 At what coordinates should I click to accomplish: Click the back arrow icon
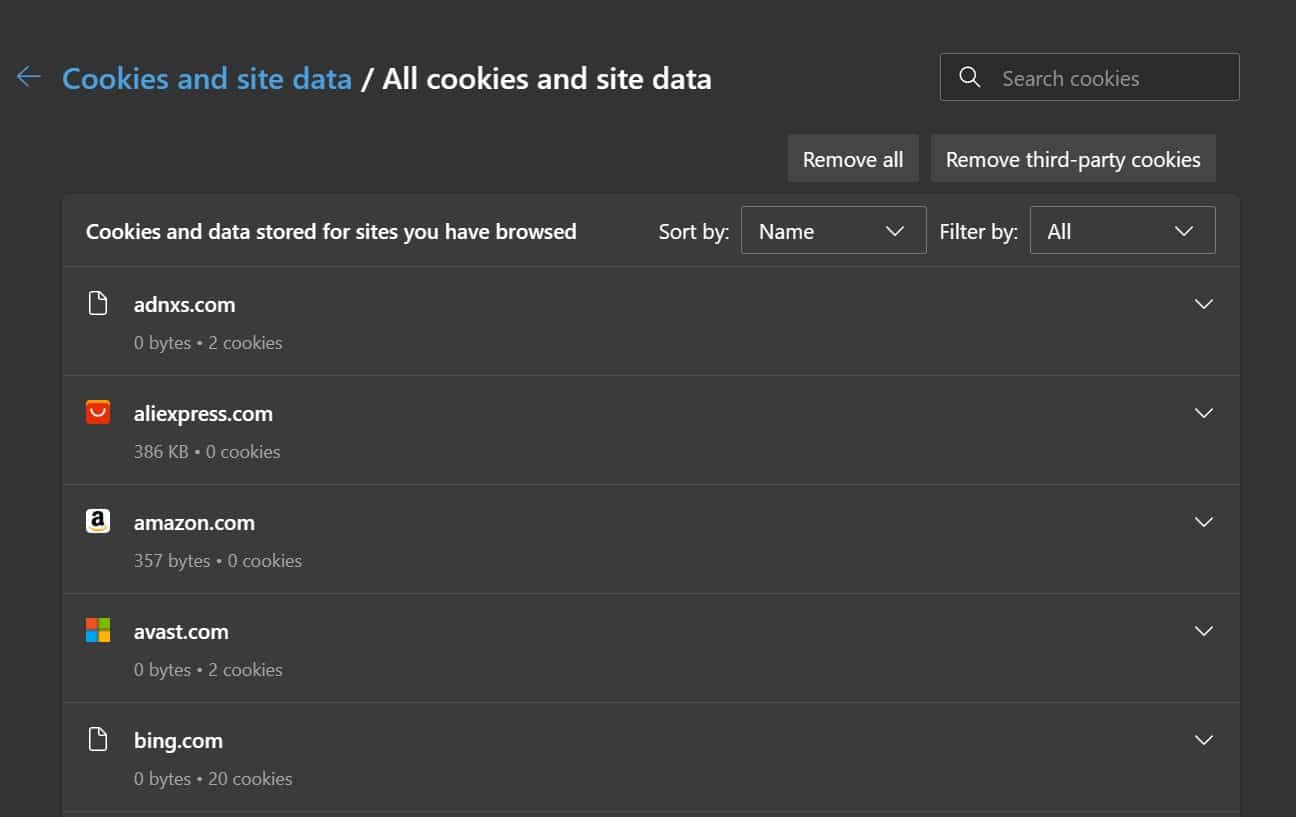(28, 78)
